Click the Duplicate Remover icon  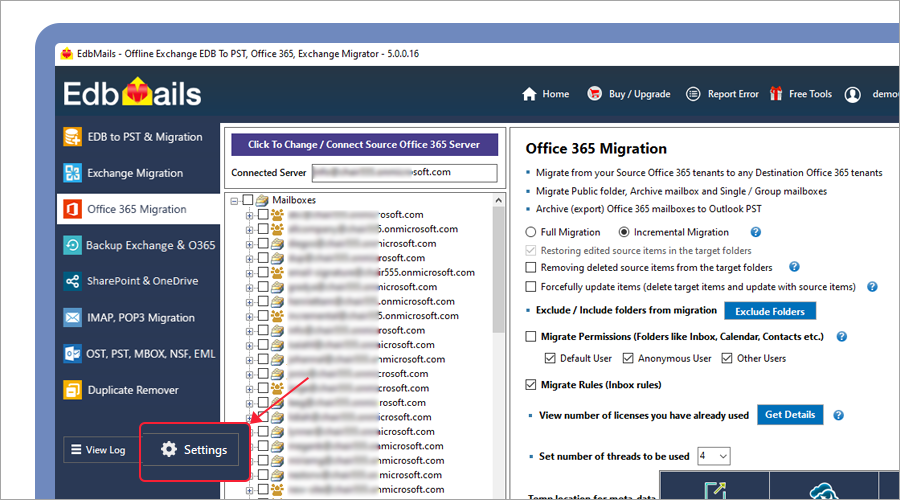72,390
